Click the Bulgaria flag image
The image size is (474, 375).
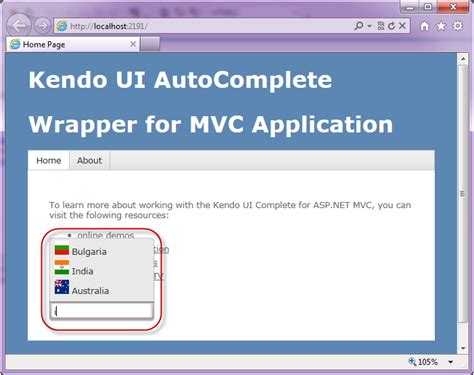(x=62, y=250)
